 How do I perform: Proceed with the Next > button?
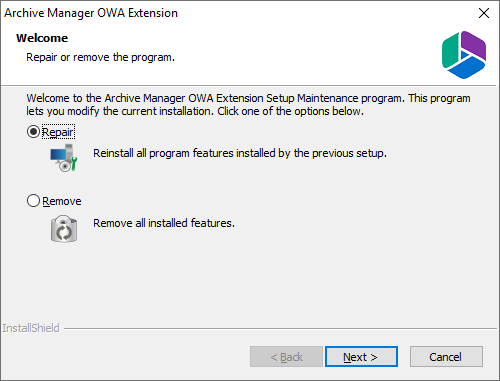361,357
